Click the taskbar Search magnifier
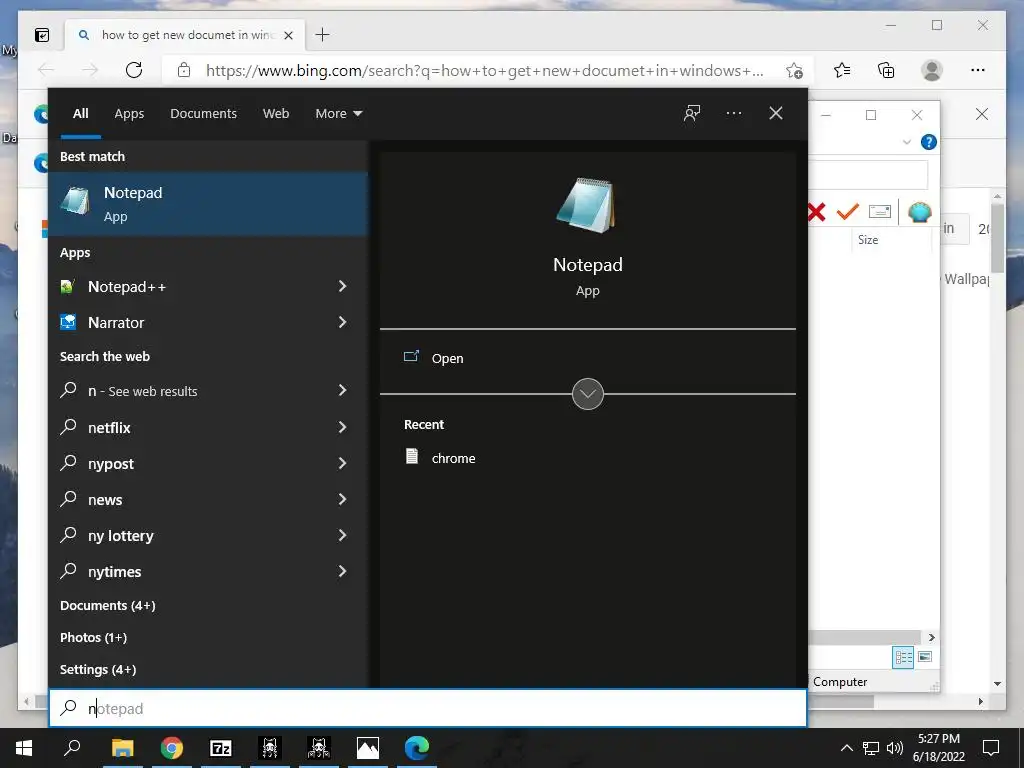Image resolution: width=1024 pixels, height=768 pixels. [72, 748]
